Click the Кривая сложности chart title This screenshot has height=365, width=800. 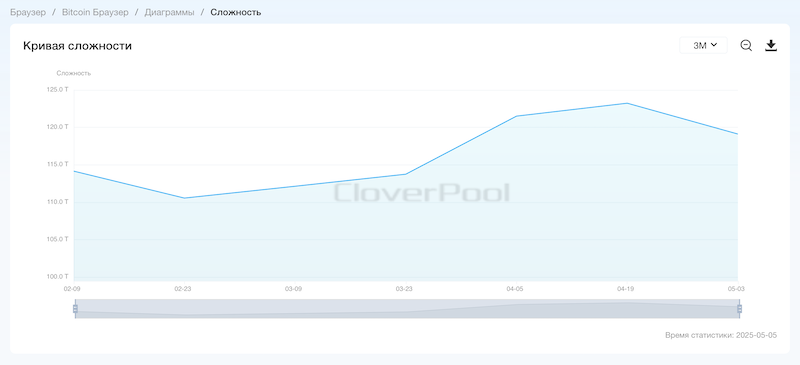coord(78,46)
